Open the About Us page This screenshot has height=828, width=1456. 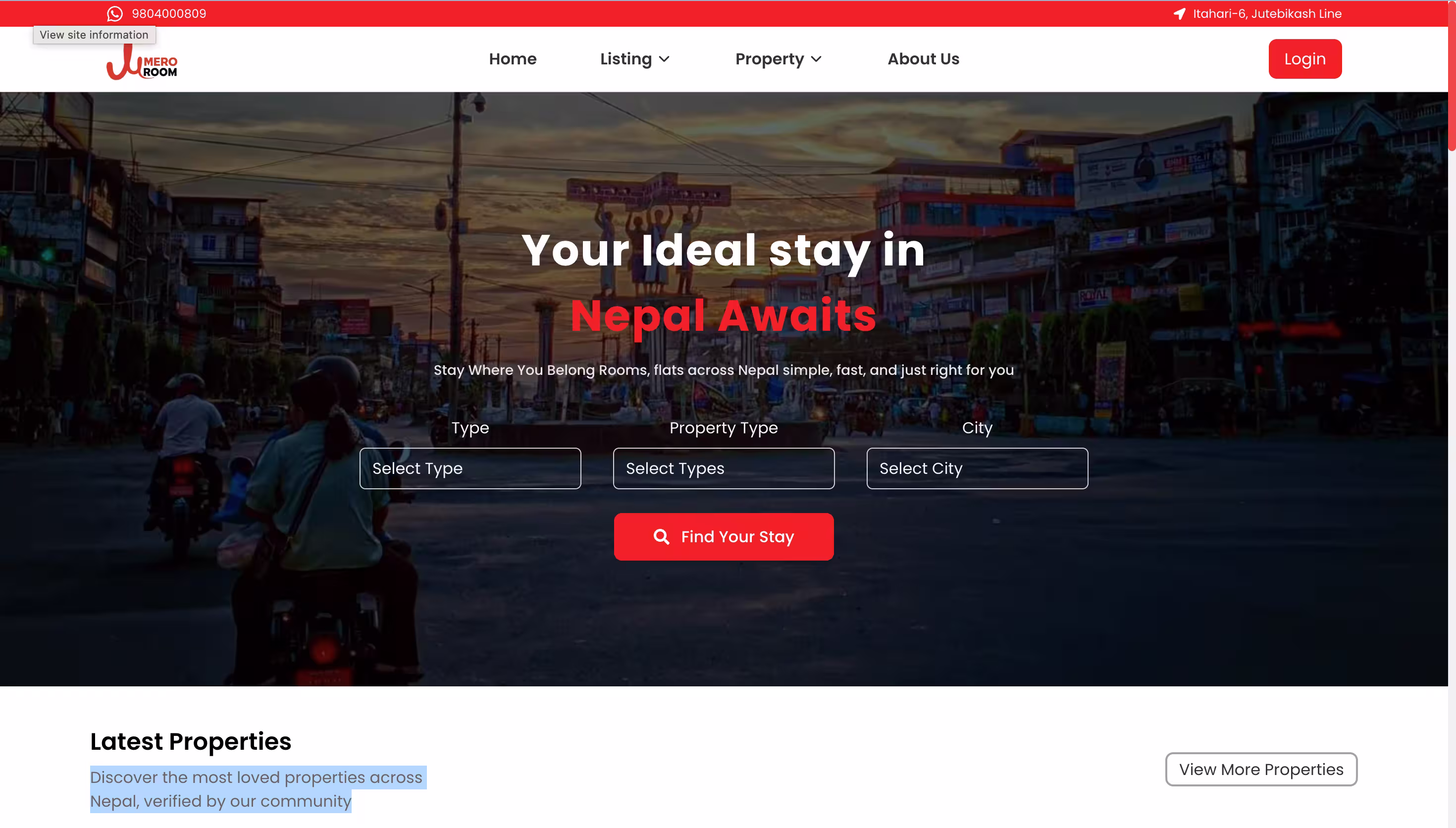point(923,59)
